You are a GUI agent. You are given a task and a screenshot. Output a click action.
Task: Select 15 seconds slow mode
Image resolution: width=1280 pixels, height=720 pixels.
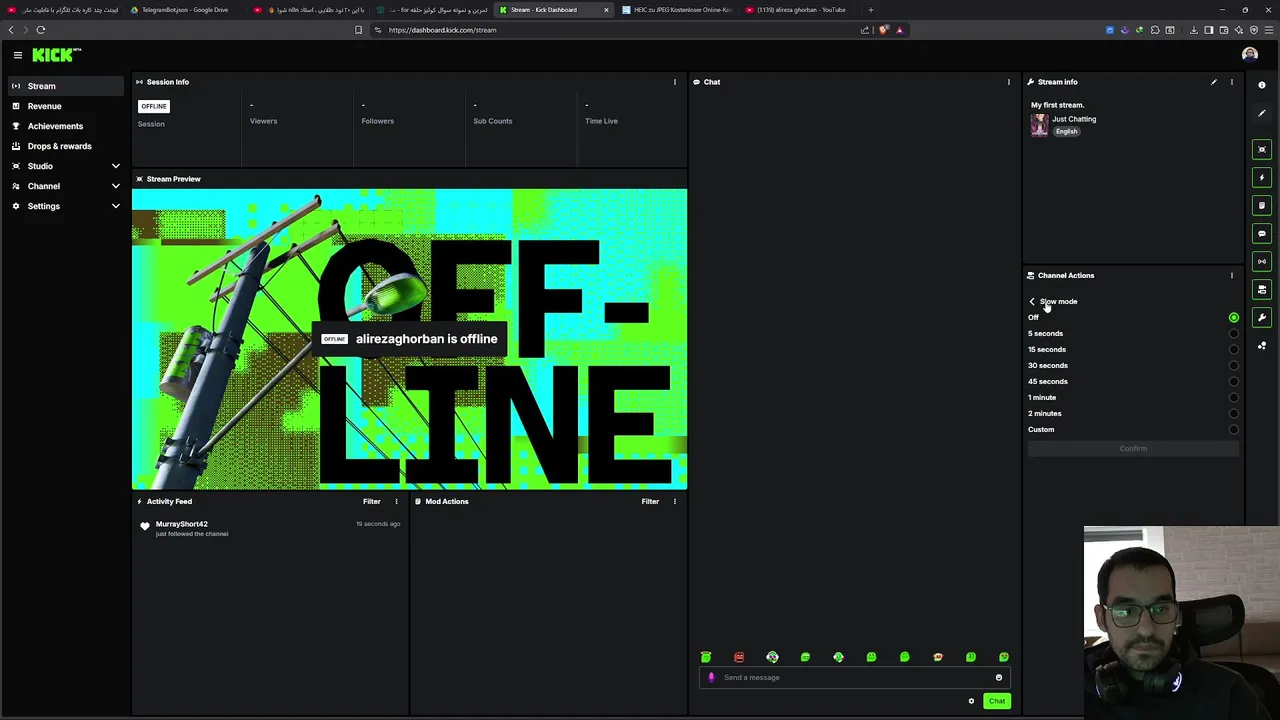(x=1133, y=349)
